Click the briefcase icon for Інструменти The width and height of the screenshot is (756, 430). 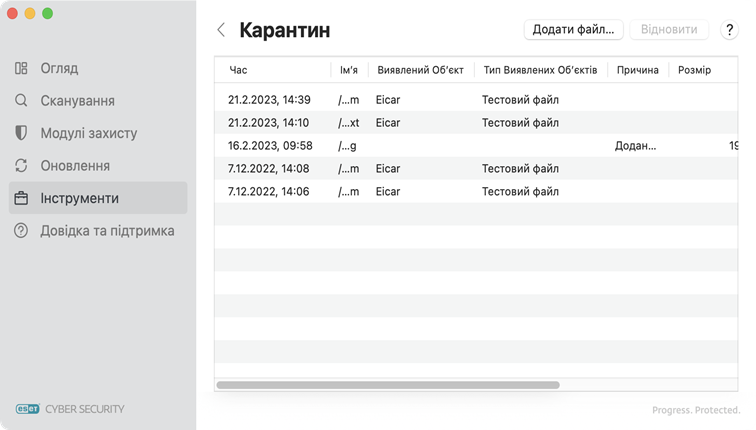[21, 198]
